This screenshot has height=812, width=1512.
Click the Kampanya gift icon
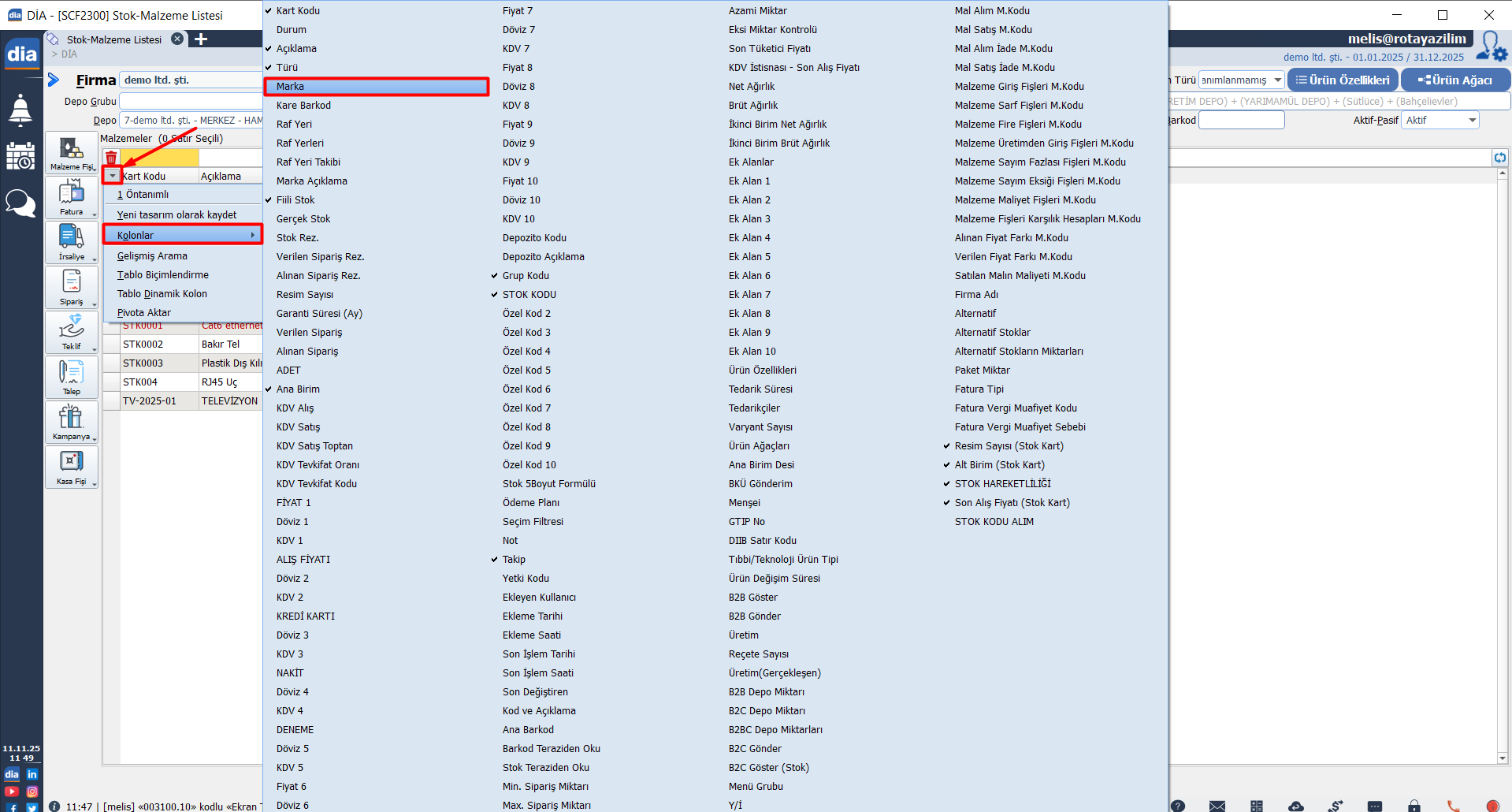click(71, 422)
